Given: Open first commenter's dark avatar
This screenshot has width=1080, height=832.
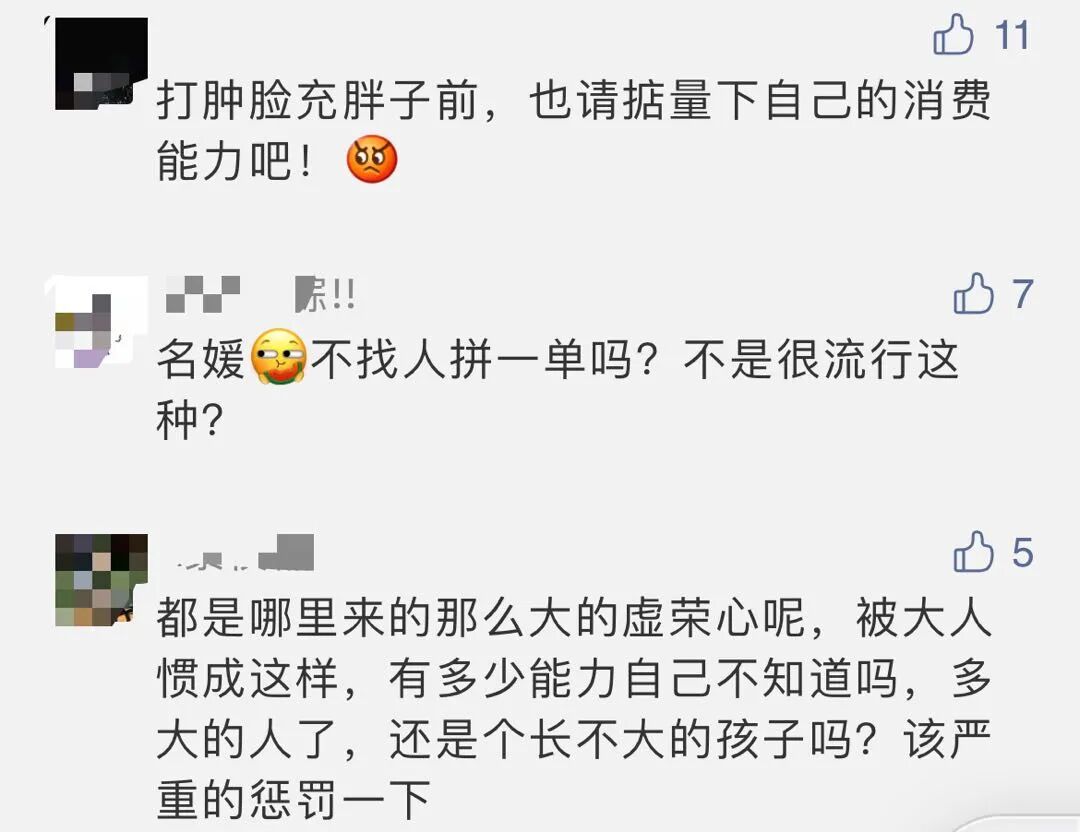Looking at the screenshot, I should click(101, 64).
